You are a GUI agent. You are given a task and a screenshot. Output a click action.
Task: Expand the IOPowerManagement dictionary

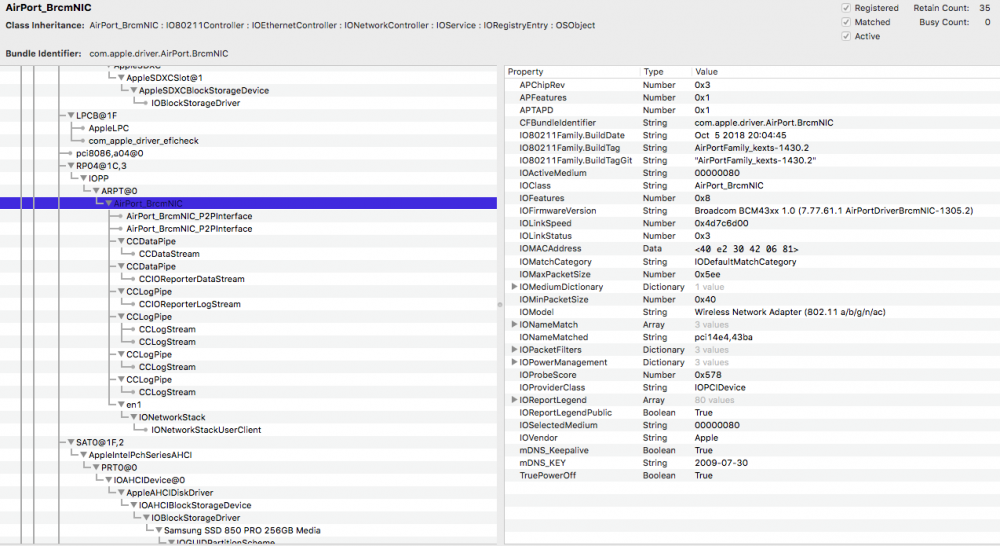(514, 362)
